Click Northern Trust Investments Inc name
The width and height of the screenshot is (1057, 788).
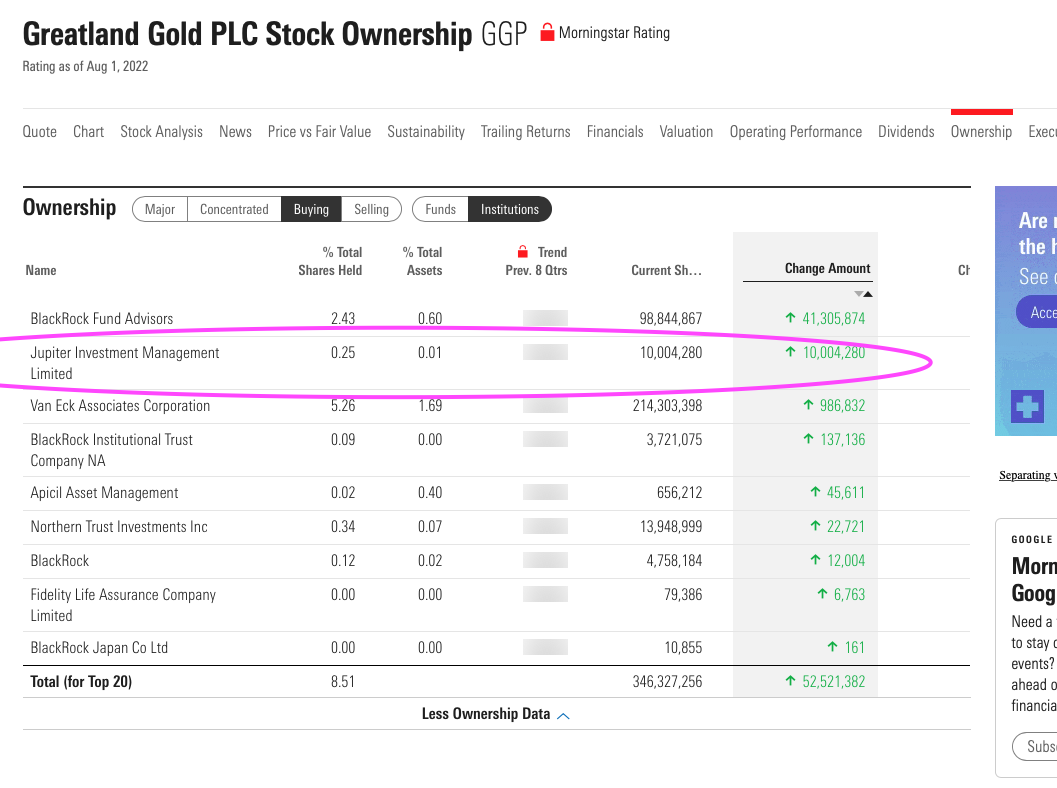119,526
